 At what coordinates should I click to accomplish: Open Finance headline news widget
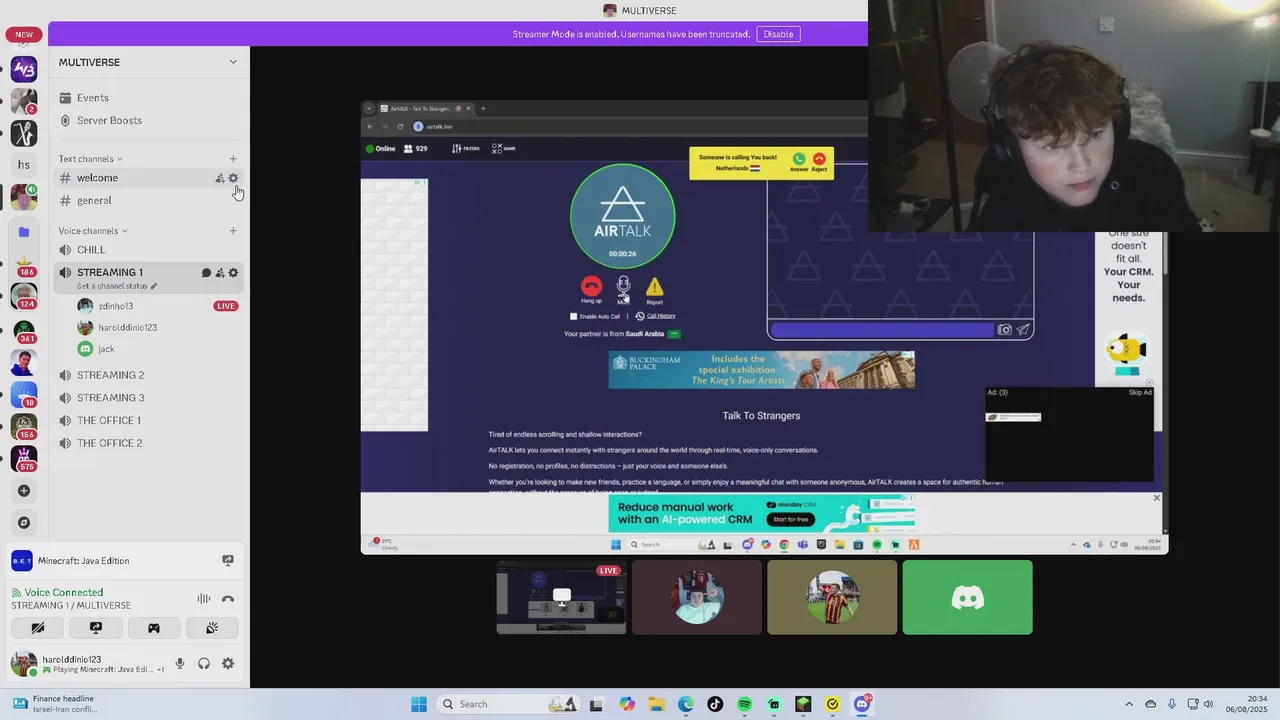[x=55, y=704]
